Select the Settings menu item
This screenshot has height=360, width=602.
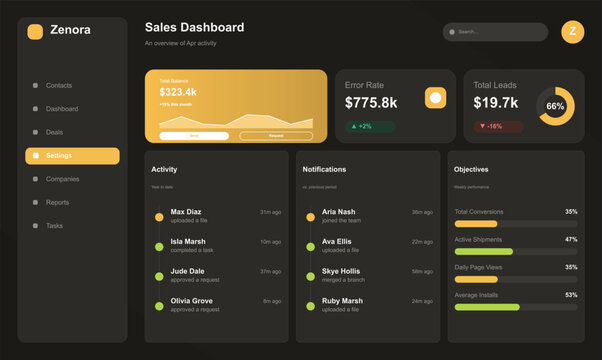point(72,156)
